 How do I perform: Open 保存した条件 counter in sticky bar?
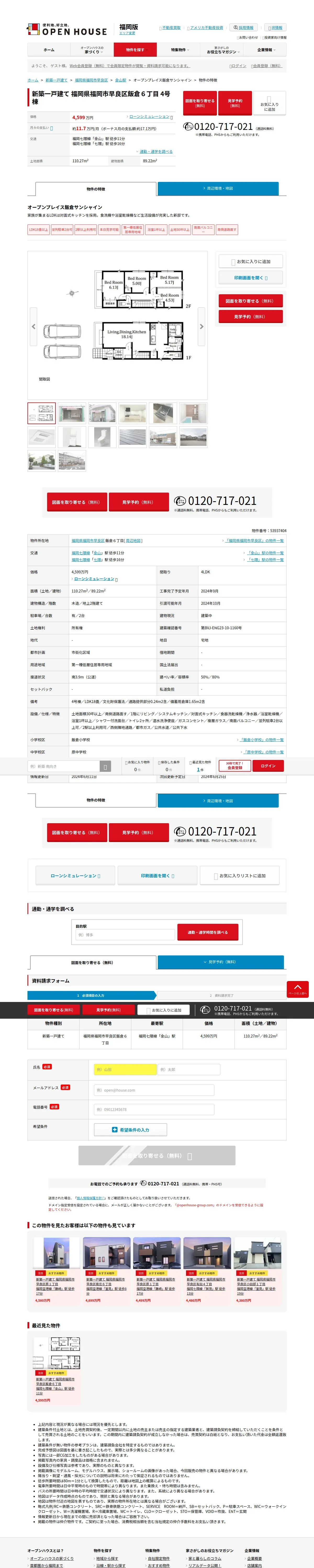point(169,766)
